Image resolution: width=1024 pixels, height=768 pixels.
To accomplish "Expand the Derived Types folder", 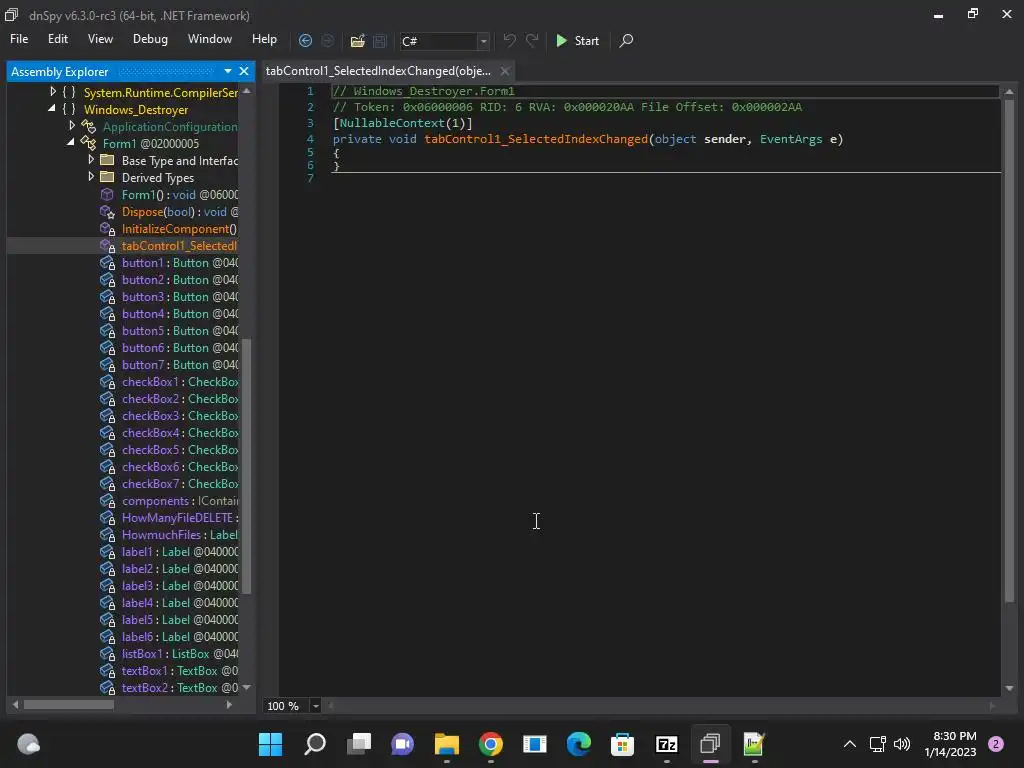I will (91, 176).
